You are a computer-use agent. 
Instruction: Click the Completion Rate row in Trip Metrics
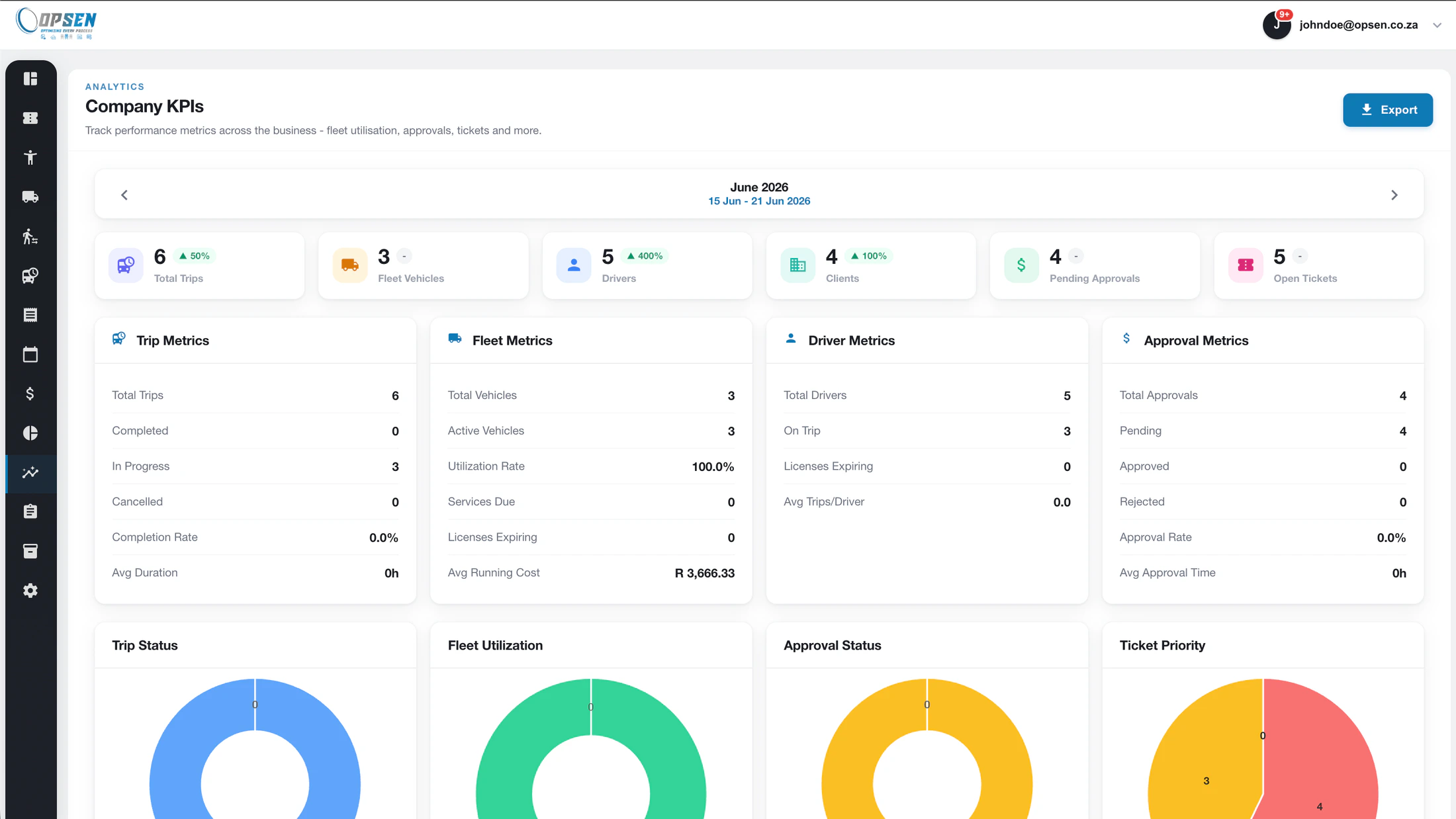[x=255, y=537]
